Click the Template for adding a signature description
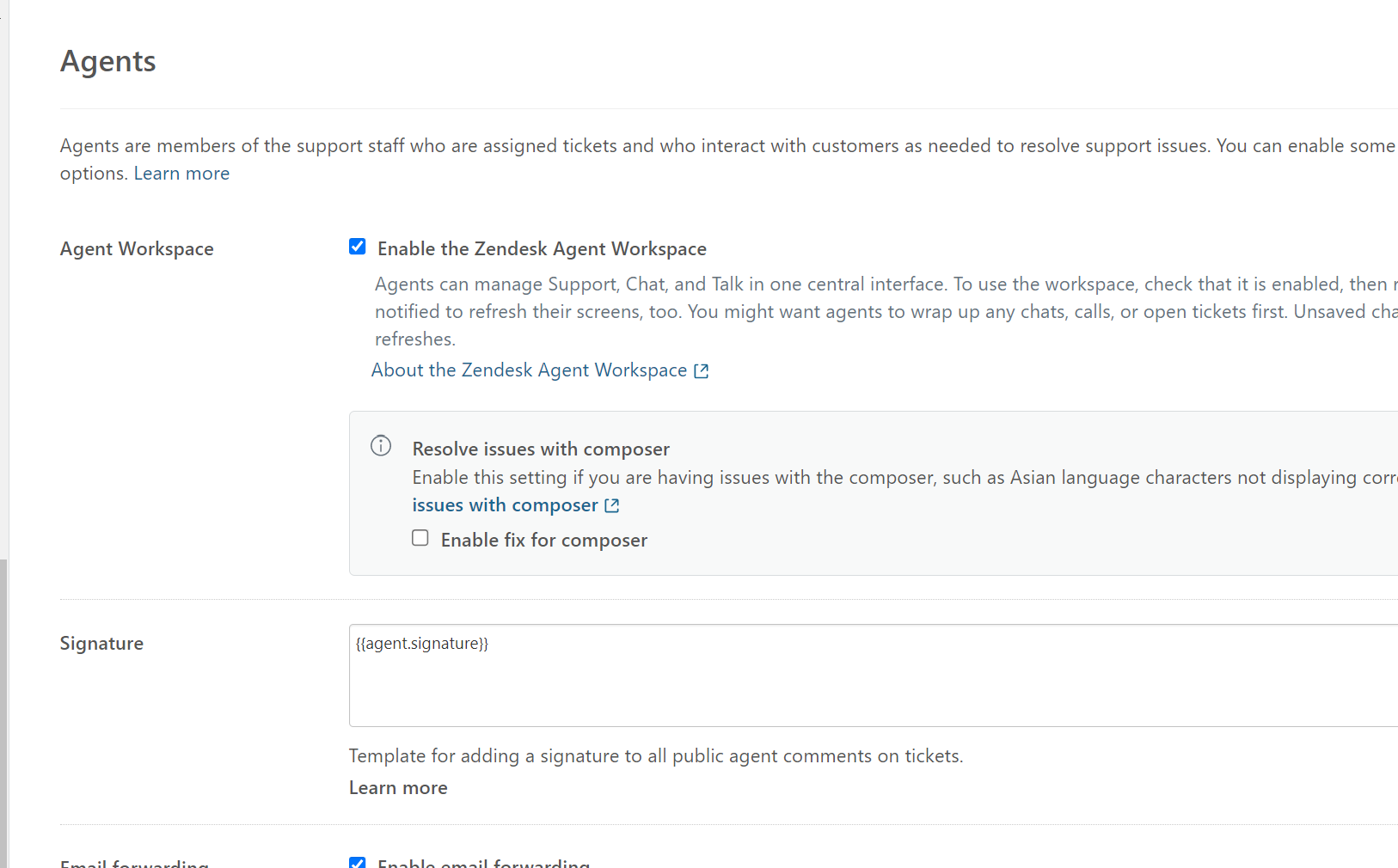Image resolution: width=1398 pixels, height=868 pixels. pos(655,756)
